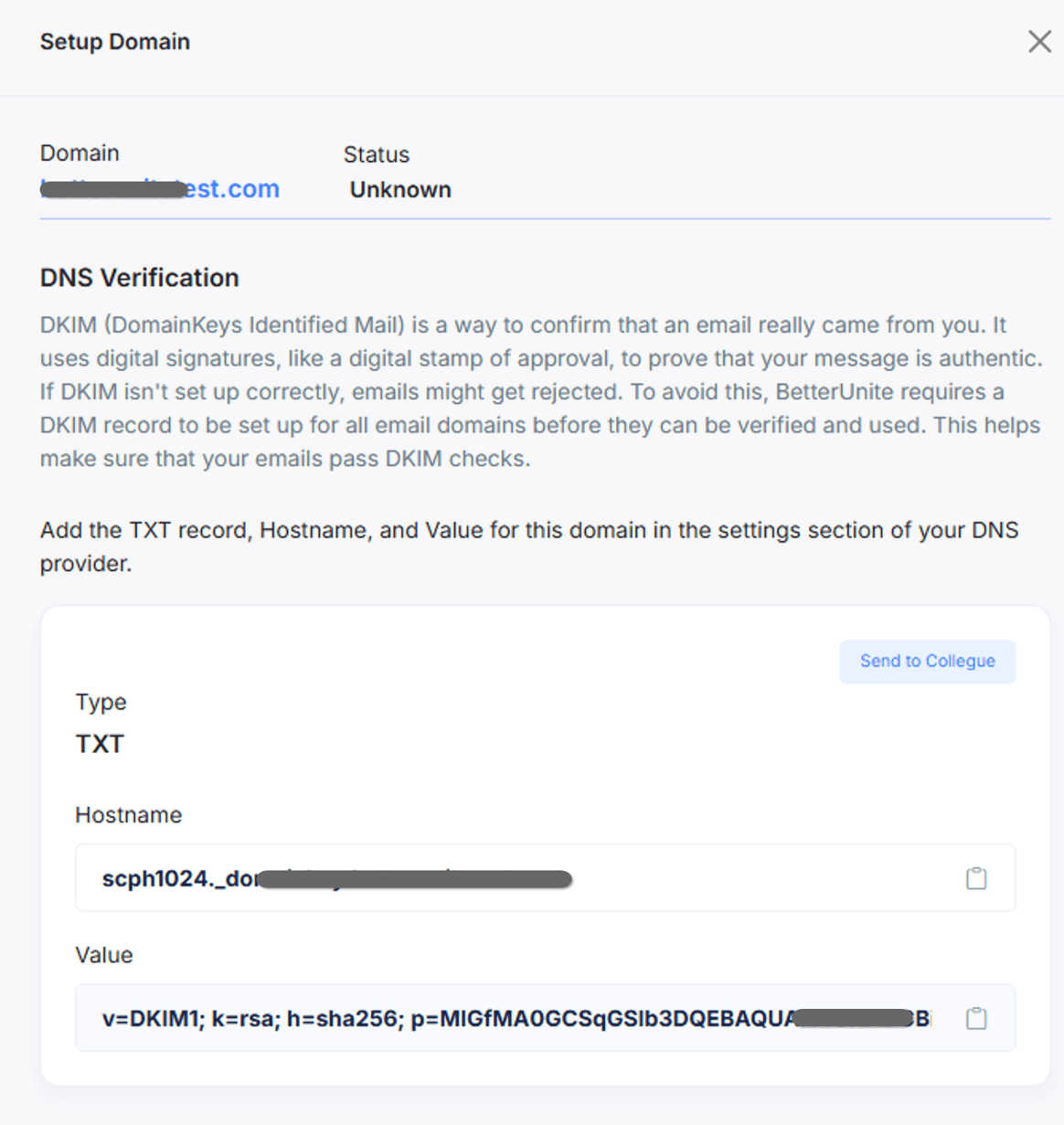
Task: Click the clipboard icon beside the TXT hostname
Action: pyautogui.click(x=976, y=877)
